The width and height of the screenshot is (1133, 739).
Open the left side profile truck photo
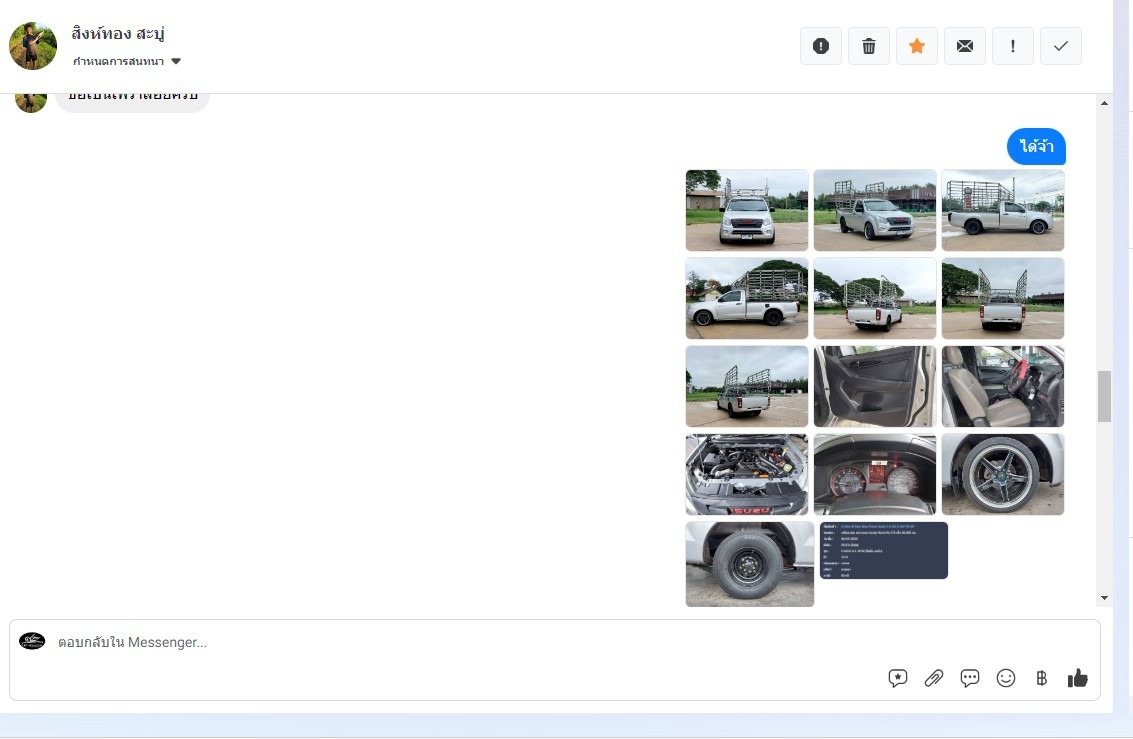click(747, 298)
